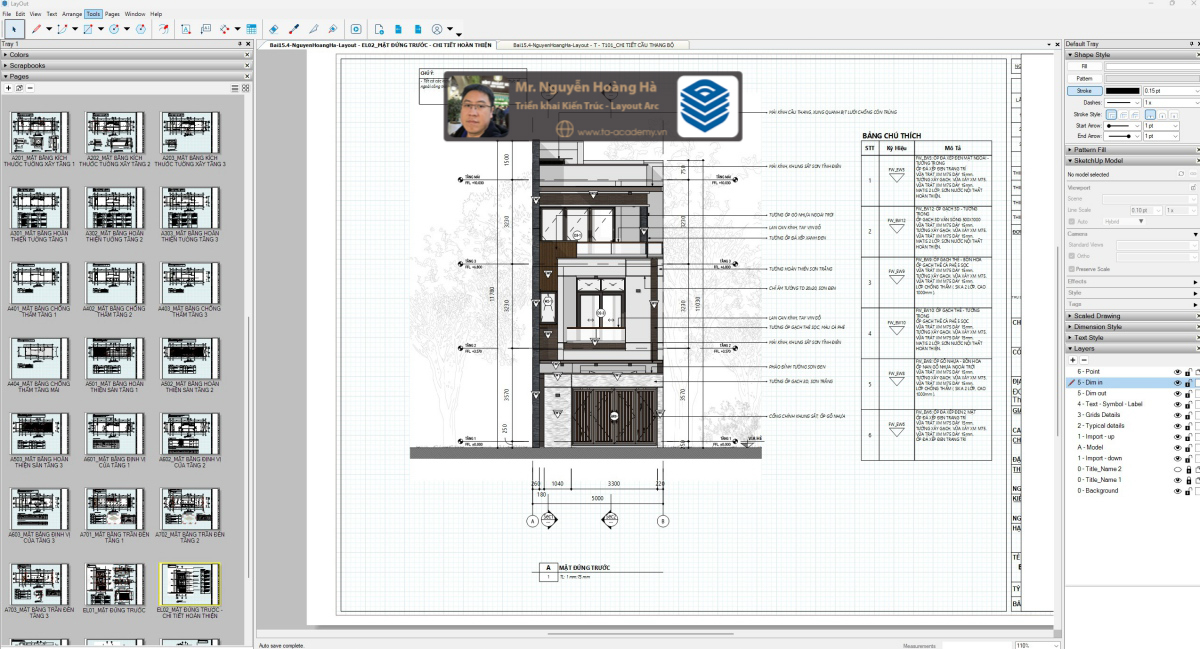The image size is (1200, 649).
Task: Open the Window menu
Action: click(x=135, y=15)
